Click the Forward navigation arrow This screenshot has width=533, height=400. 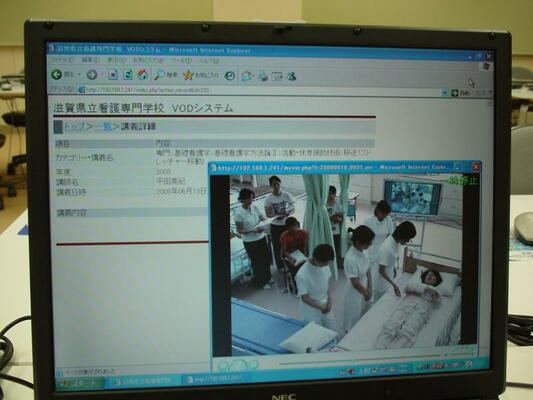92,75
